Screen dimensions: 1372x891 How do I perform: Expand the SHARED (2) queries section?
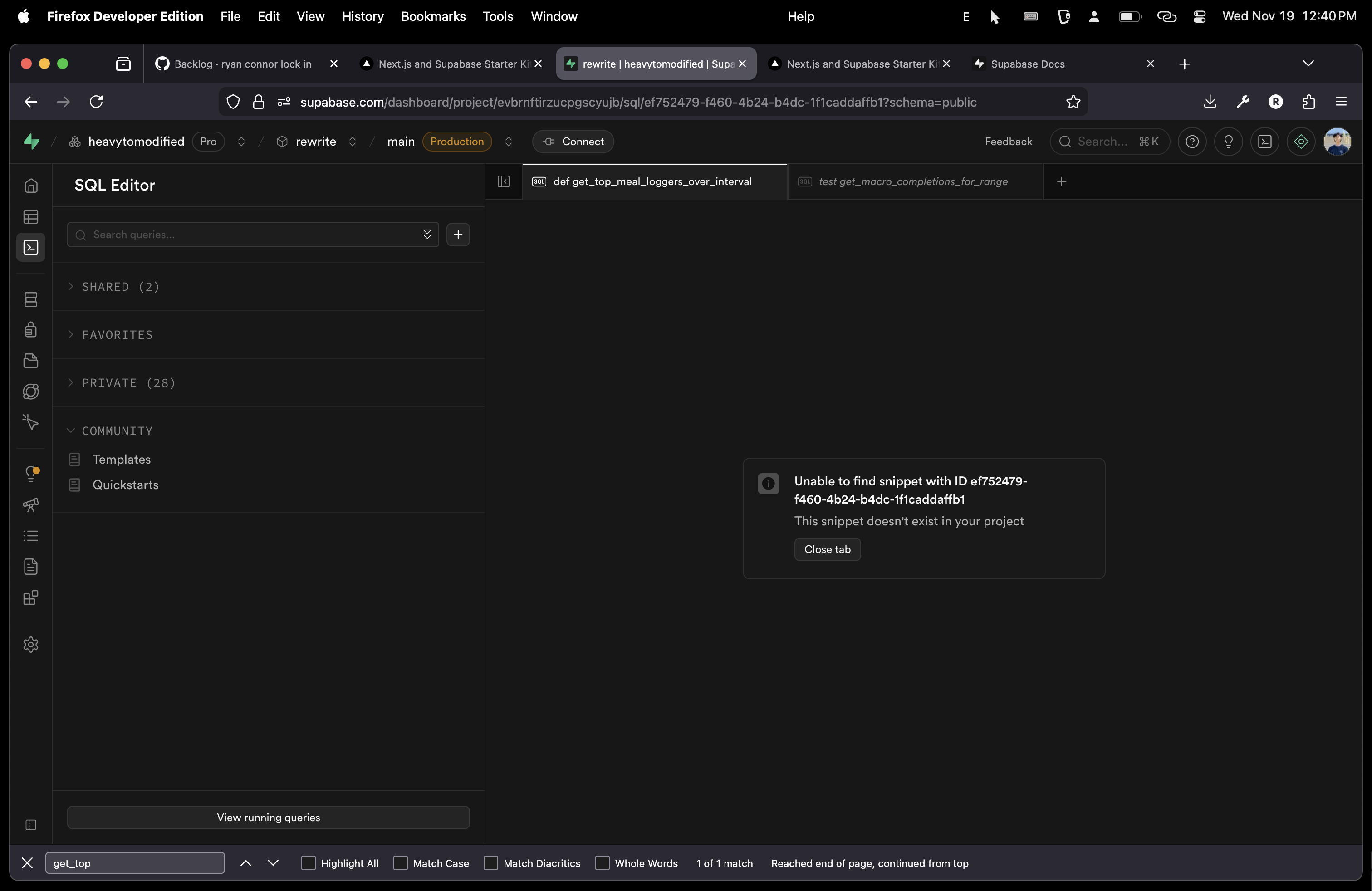pos(121,286)
